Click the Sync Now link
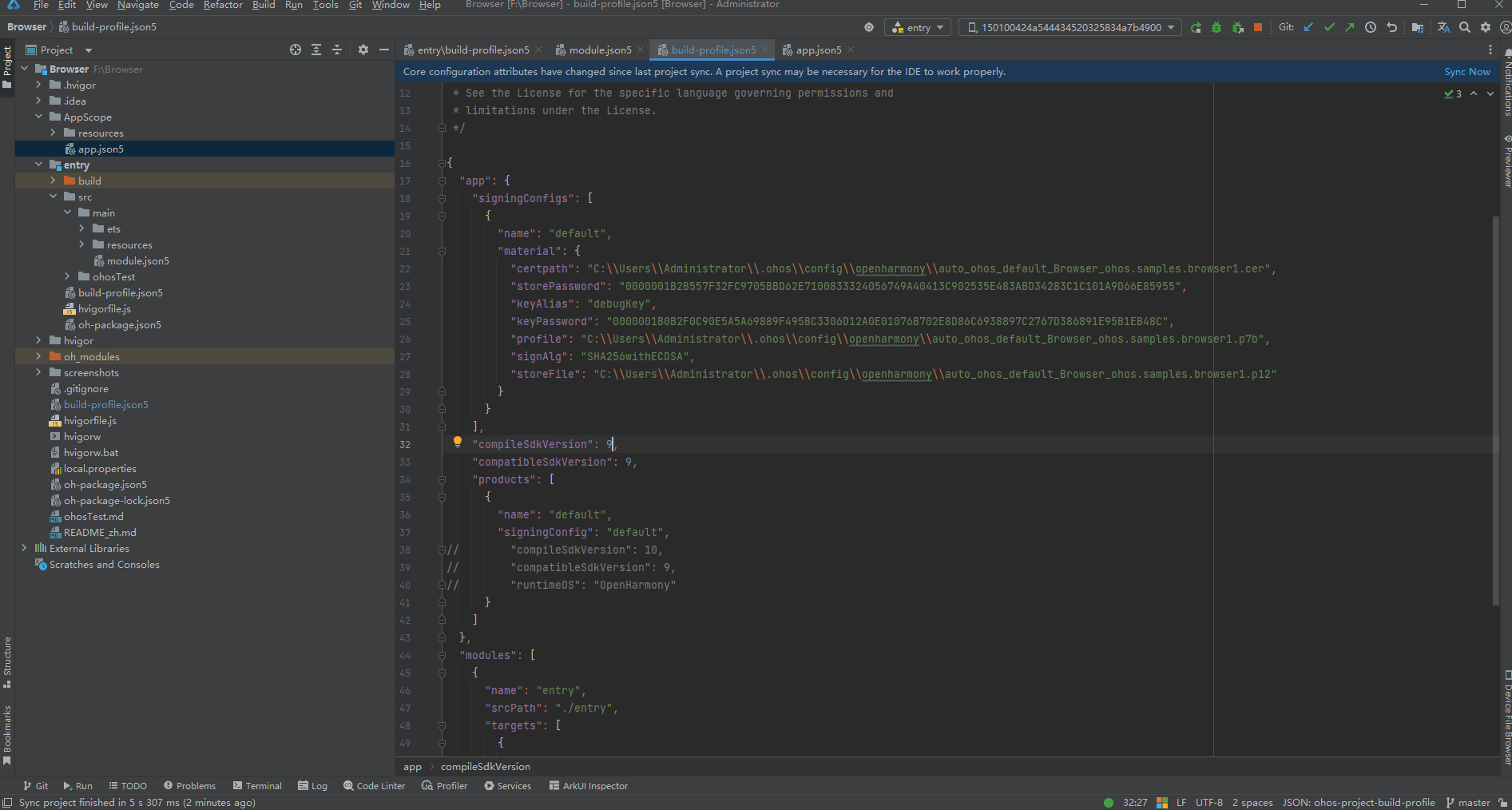The height and width of the screenshot is (810, 1512). coord(1466,72)
